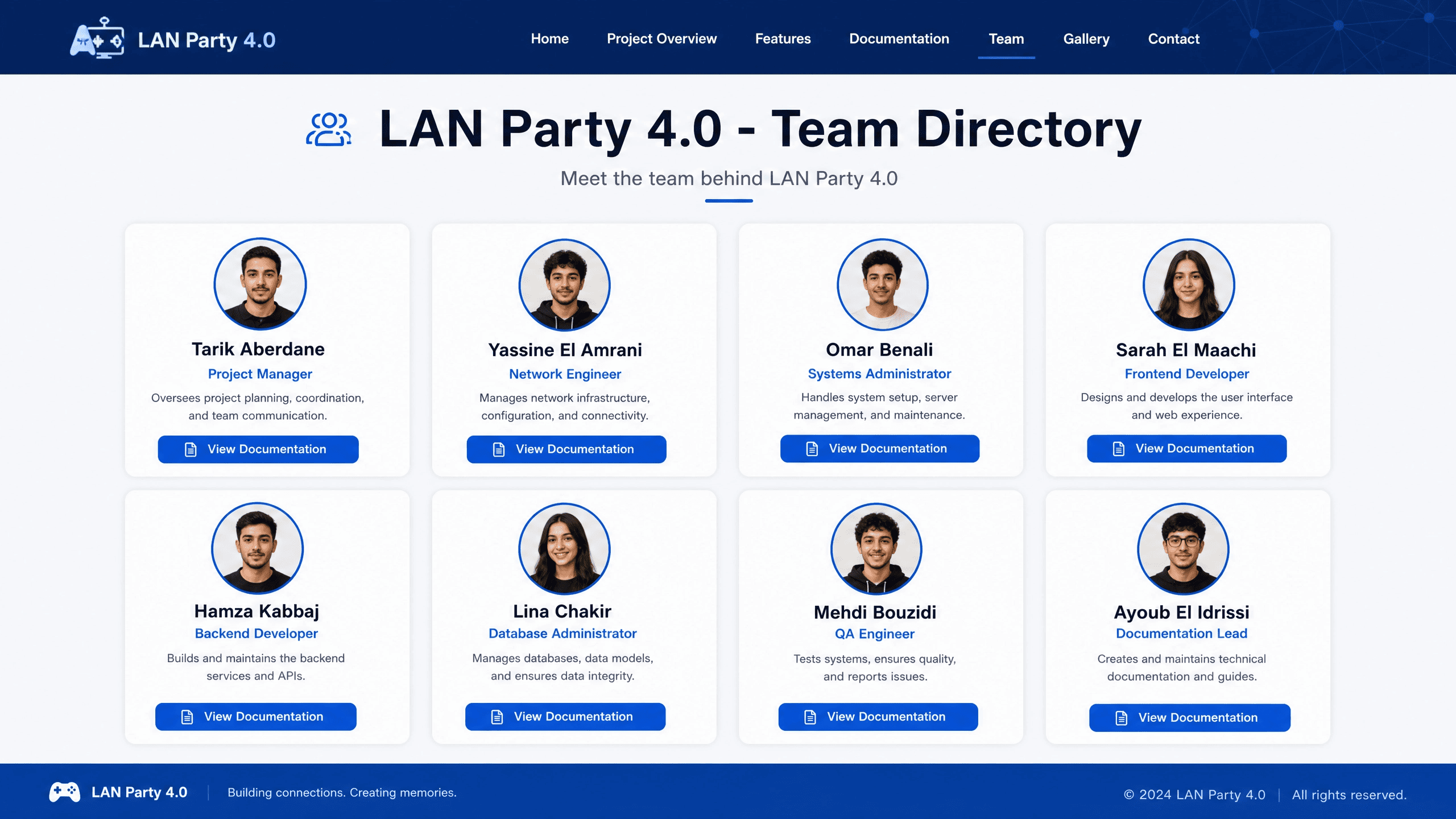Click the Network Engineer role label
The image size is (1456, 819).
click(x=565, y=374)
